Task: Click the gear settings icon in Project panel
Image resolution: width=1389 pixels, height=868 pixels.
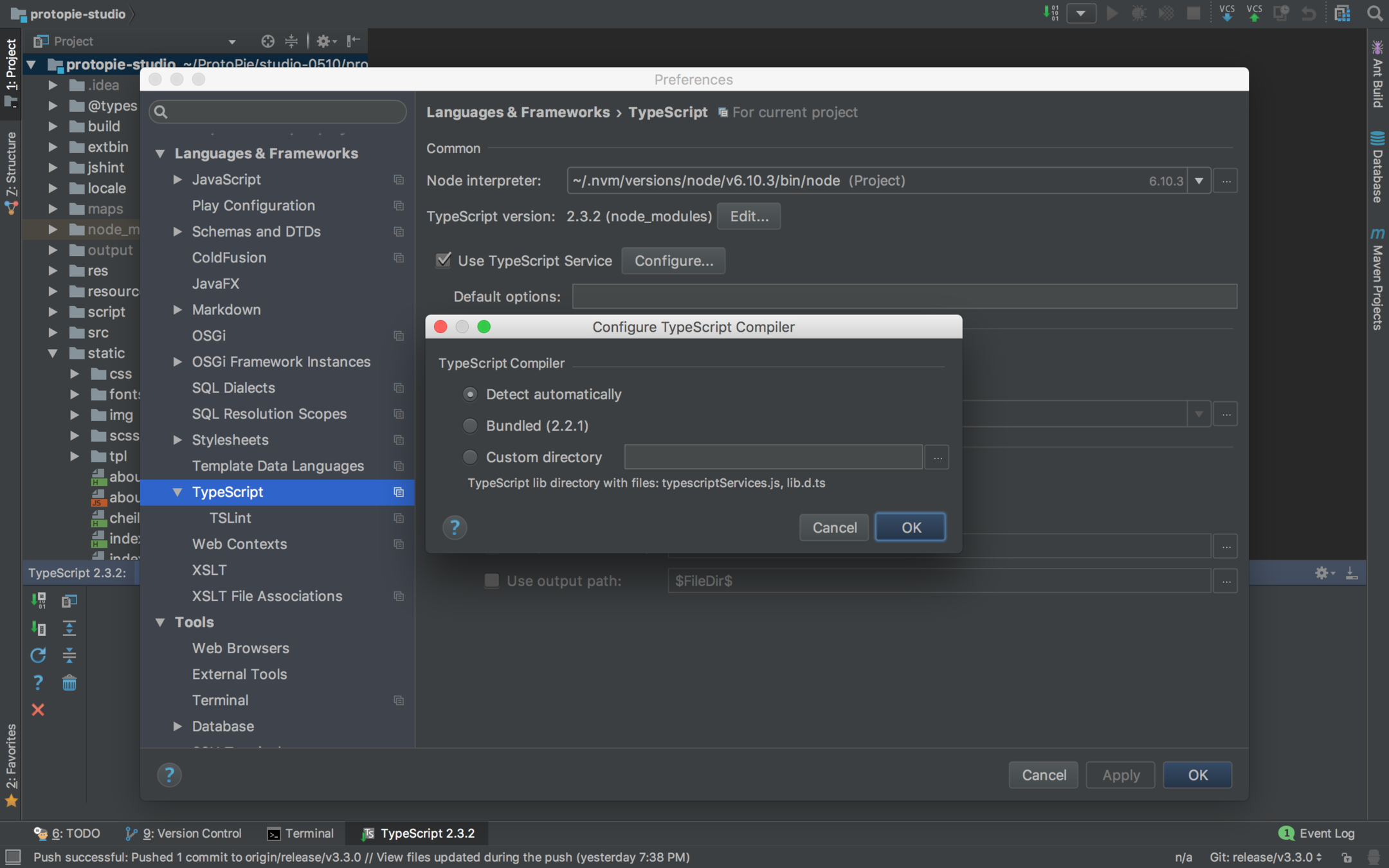Action: pyautogui.click(x=323, y=41)
